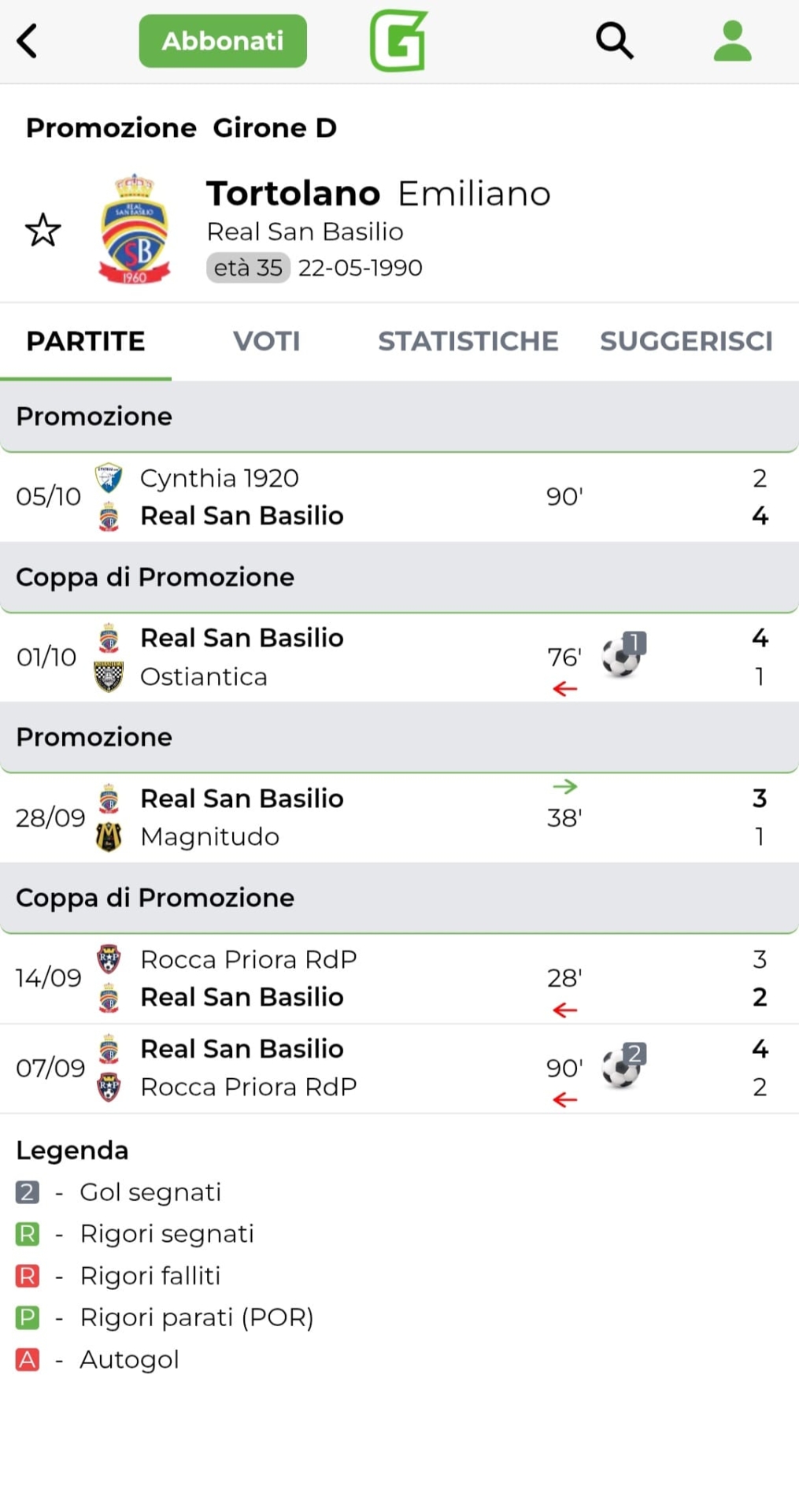Image resolution: width=799 pixels, height=1512 pixels.
Task: Tap the back arrow icon
Action: pyautogui.click(x=28, y=41)
